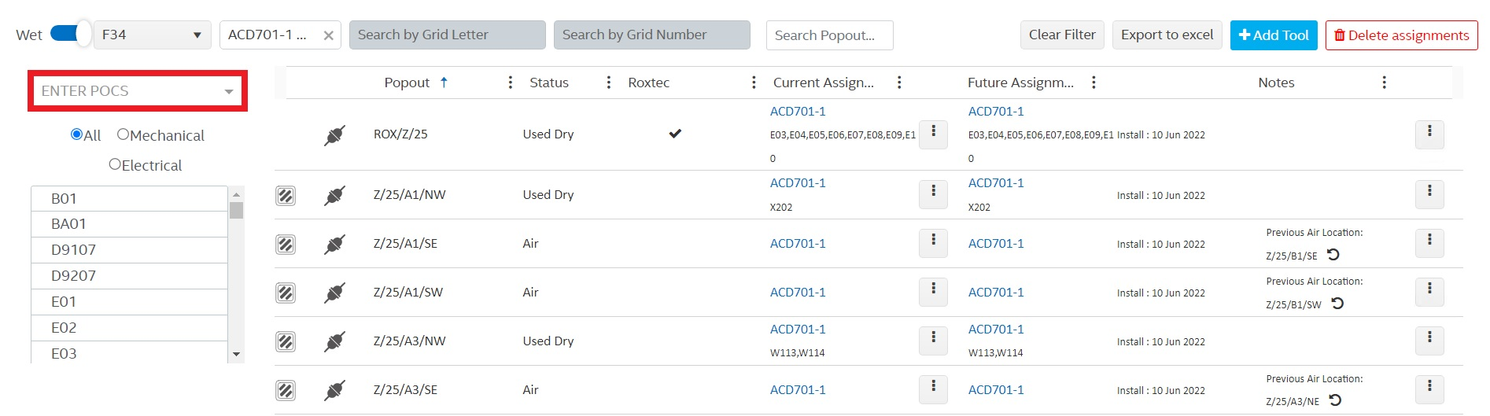Toggle the Wet switch
This screenshot has height=416, width=1490.
click(70, 34)
